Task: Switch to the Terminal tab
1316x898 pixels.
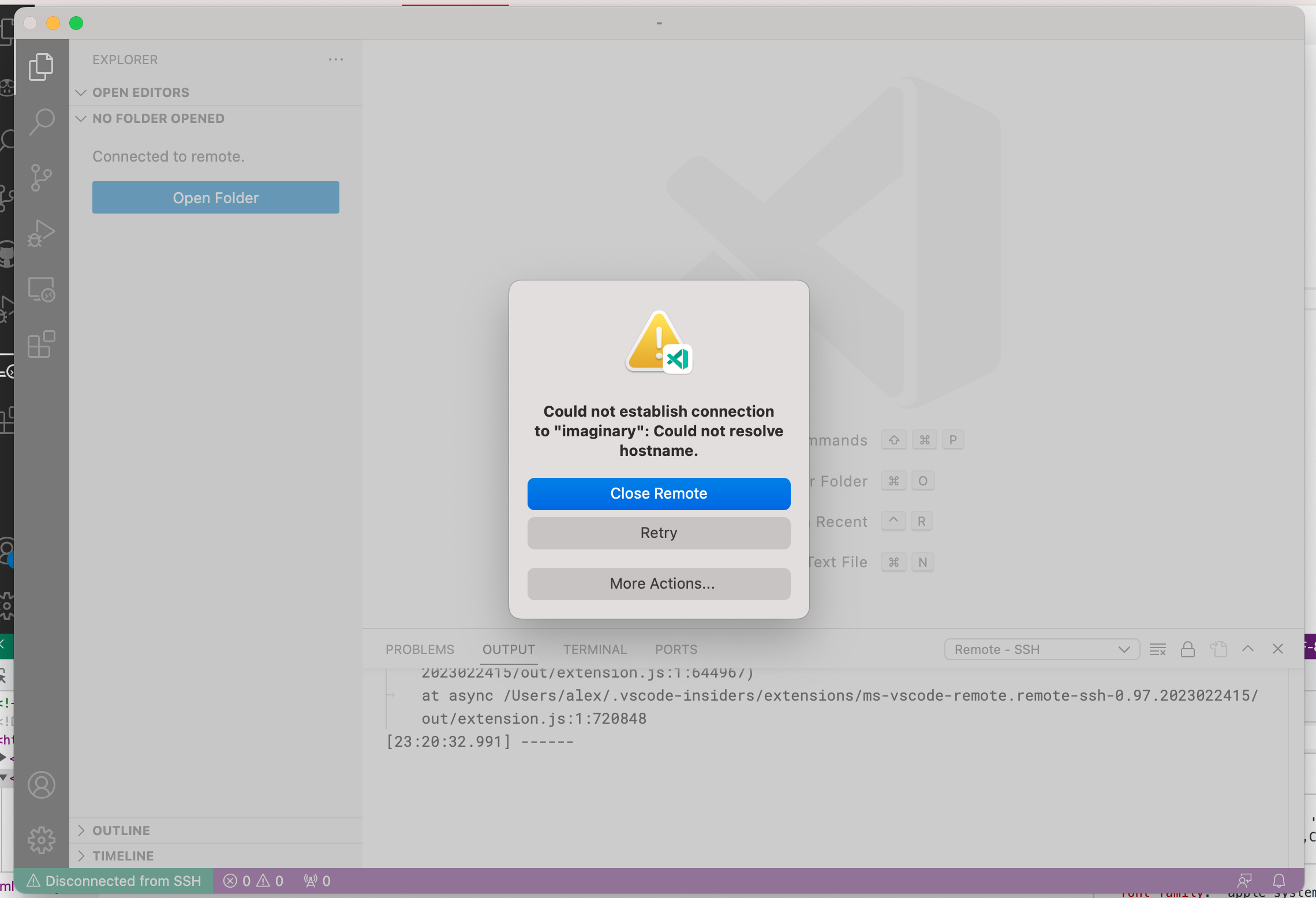Action: 595,649
